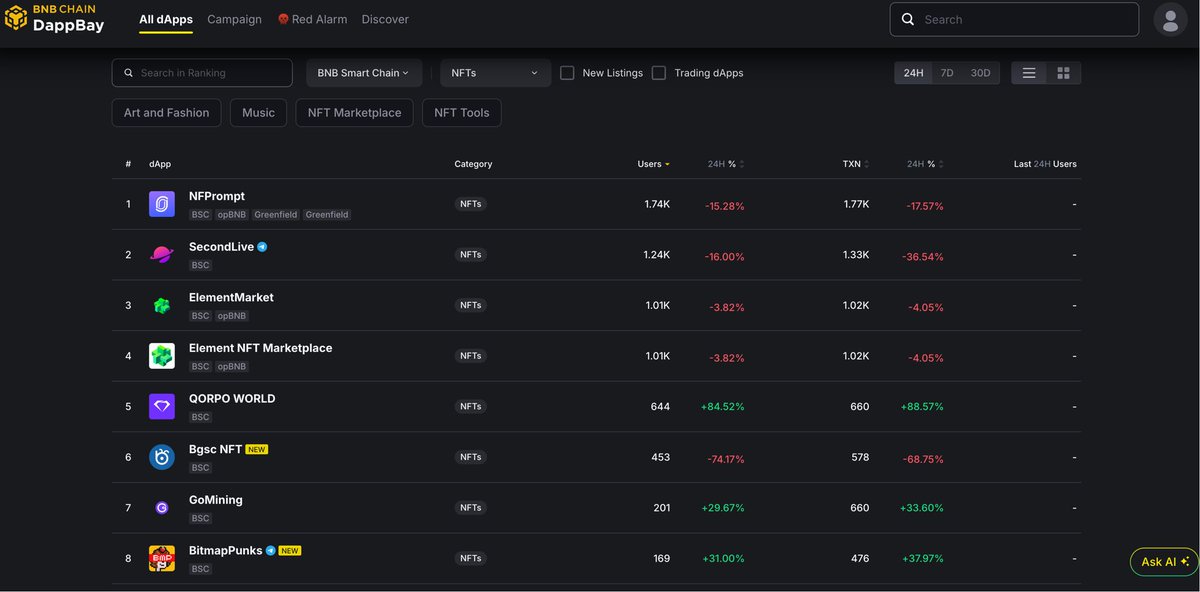Open the Red Alarm tab
This screenshot has width=1200, height=592.
312,19
